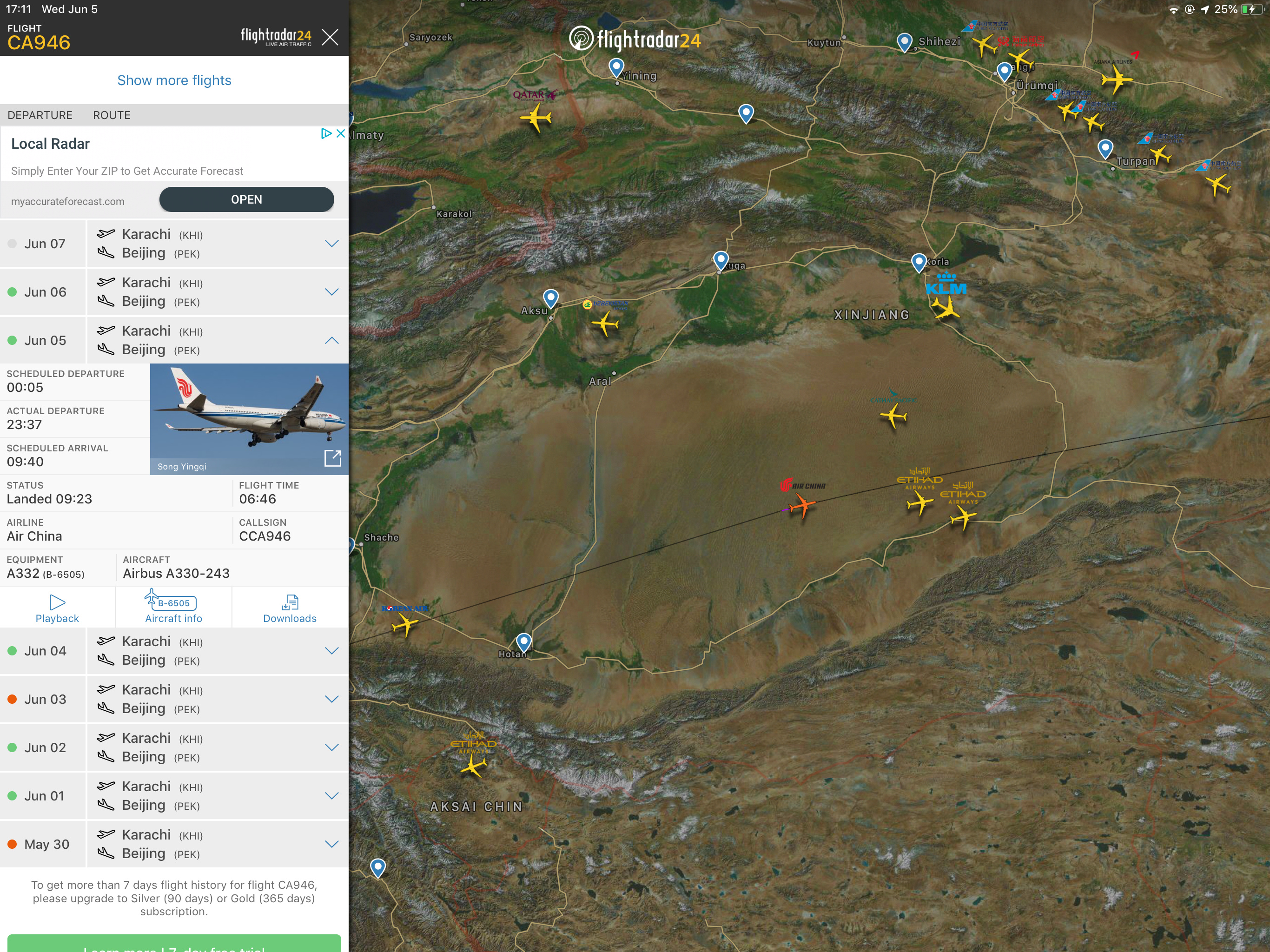Open the Downloads option

click(290, 608)
